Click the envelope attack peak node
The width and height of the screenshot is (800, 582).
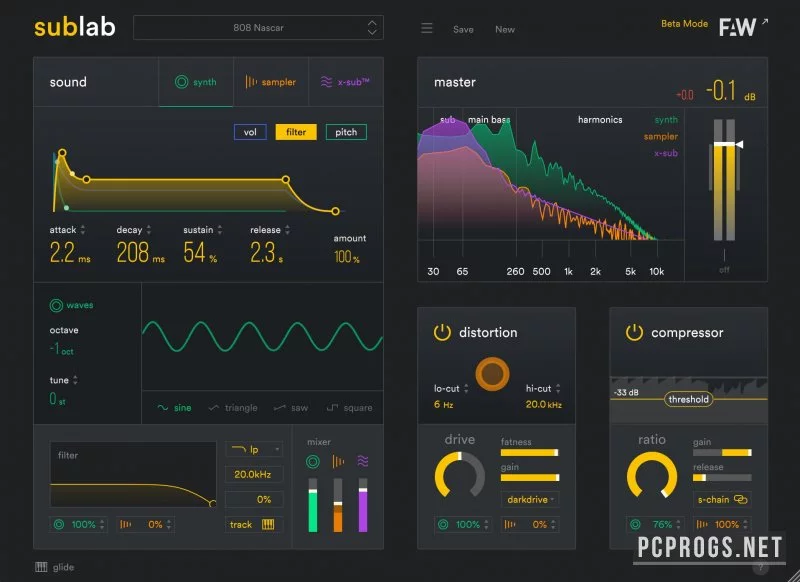tap(62, 153)
